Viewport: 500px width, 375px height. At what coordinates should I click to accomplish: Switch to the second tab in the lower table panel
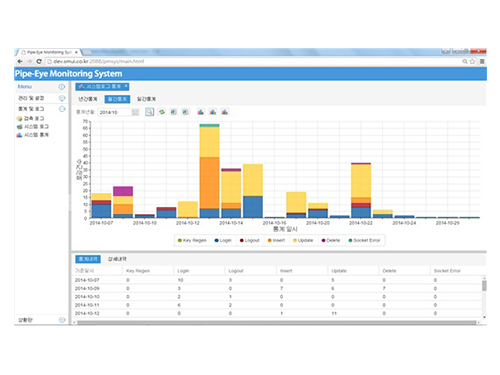point(117,259)
